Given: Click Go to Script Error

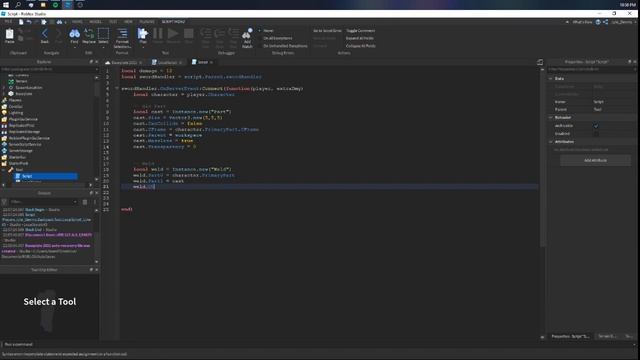Looking at the screenshot, I should 327,31.
